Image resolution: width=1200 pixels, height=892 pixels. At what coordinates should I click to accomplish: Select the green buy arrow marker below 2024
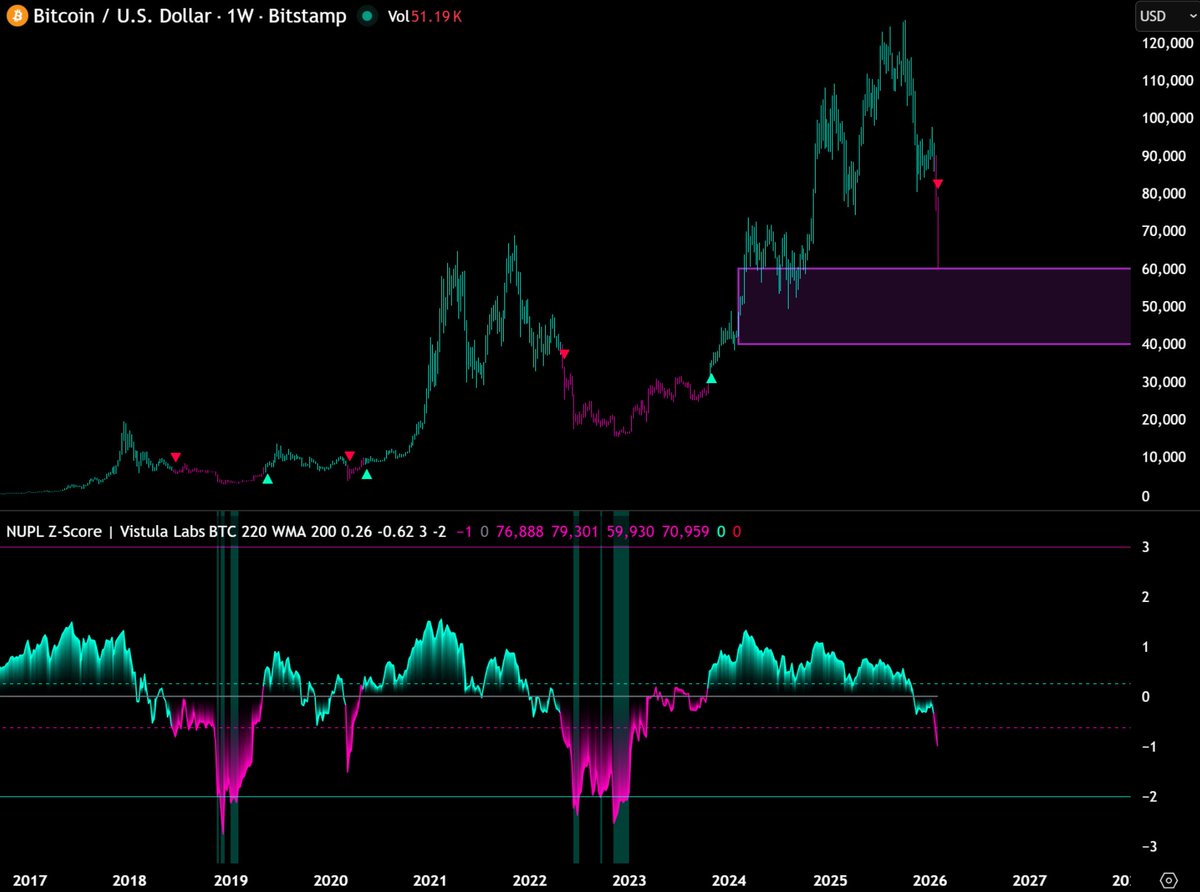pyautogui.click(x=711, y=379)
